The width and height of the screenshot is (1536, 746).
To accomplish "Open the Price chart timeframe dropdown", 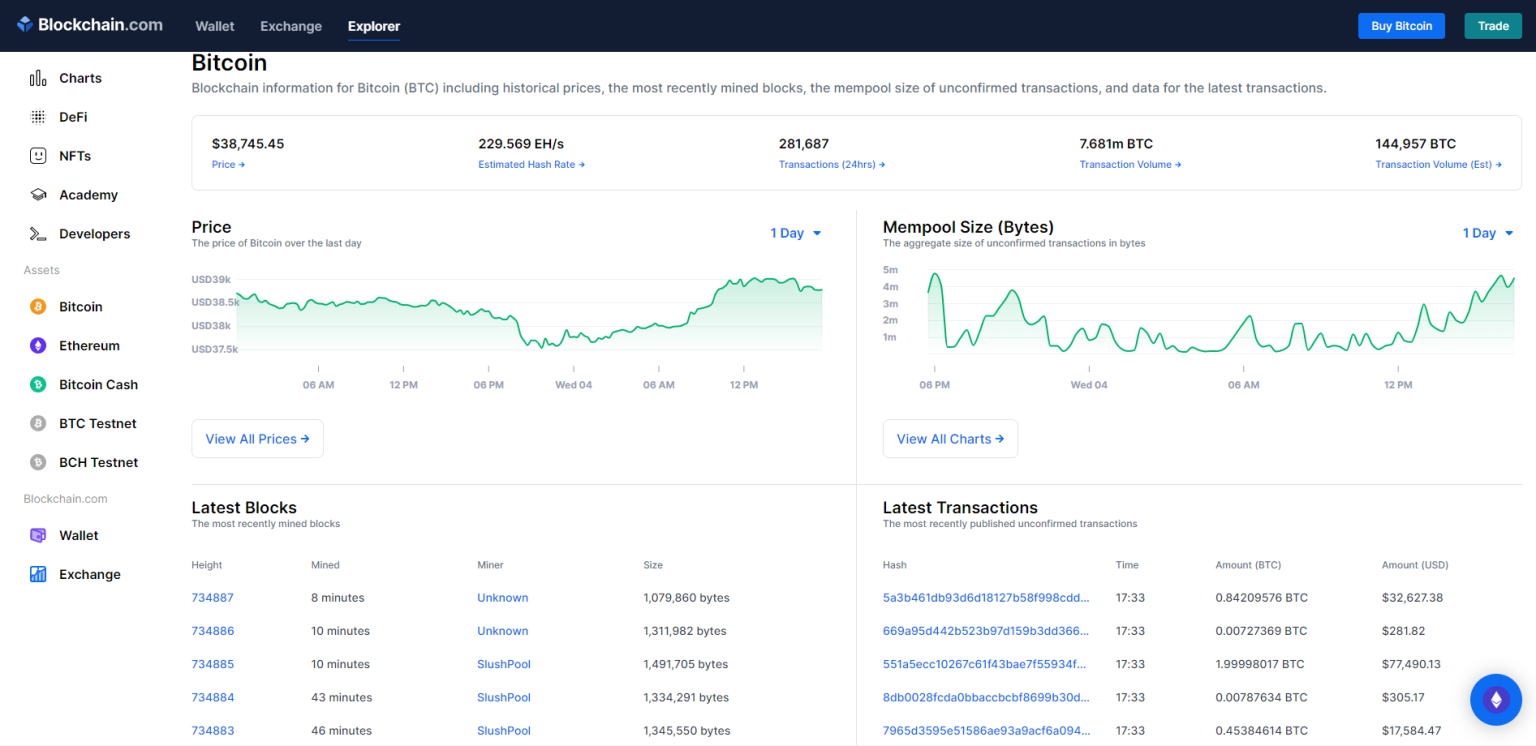I will coord(795,232).
